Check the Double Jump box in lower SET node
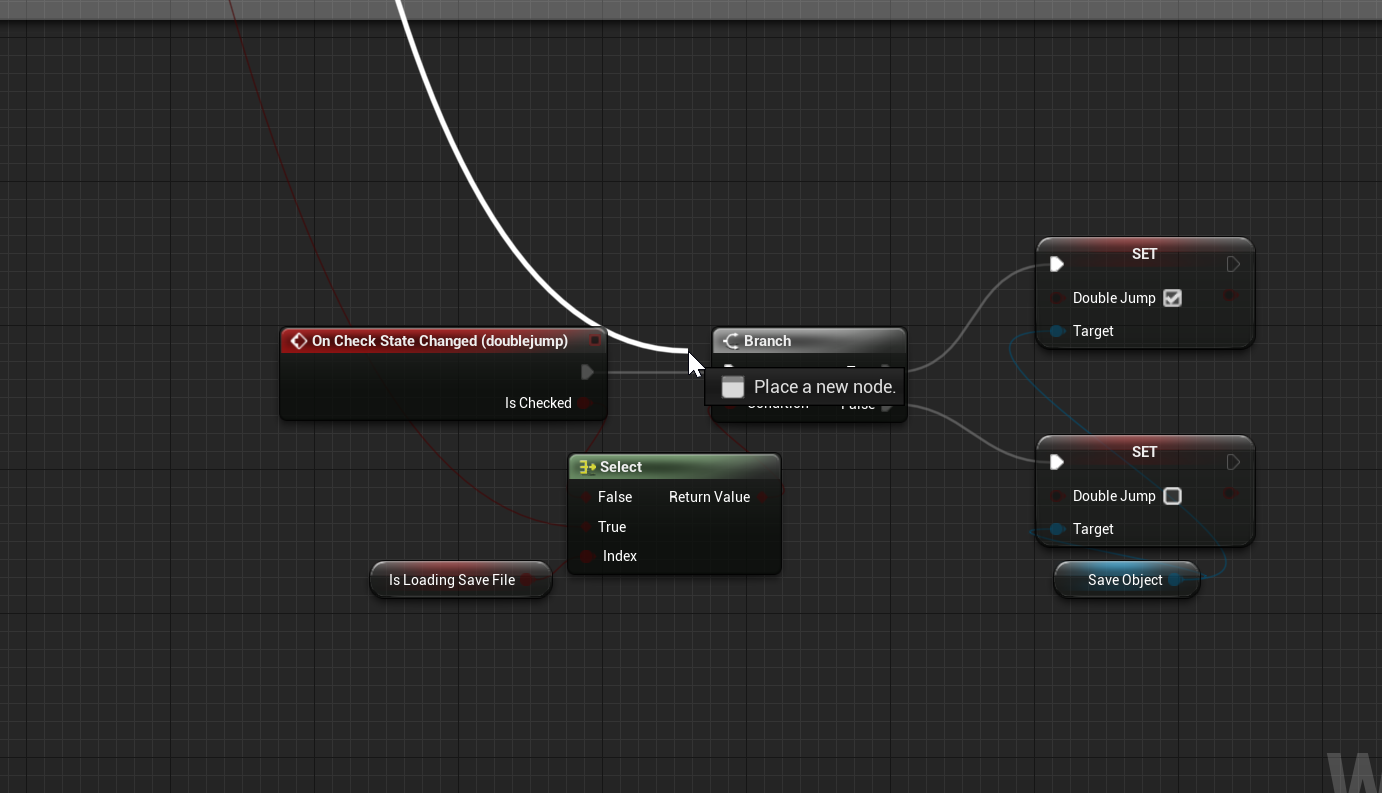1382x793 pixels. tap(1173, 496)
